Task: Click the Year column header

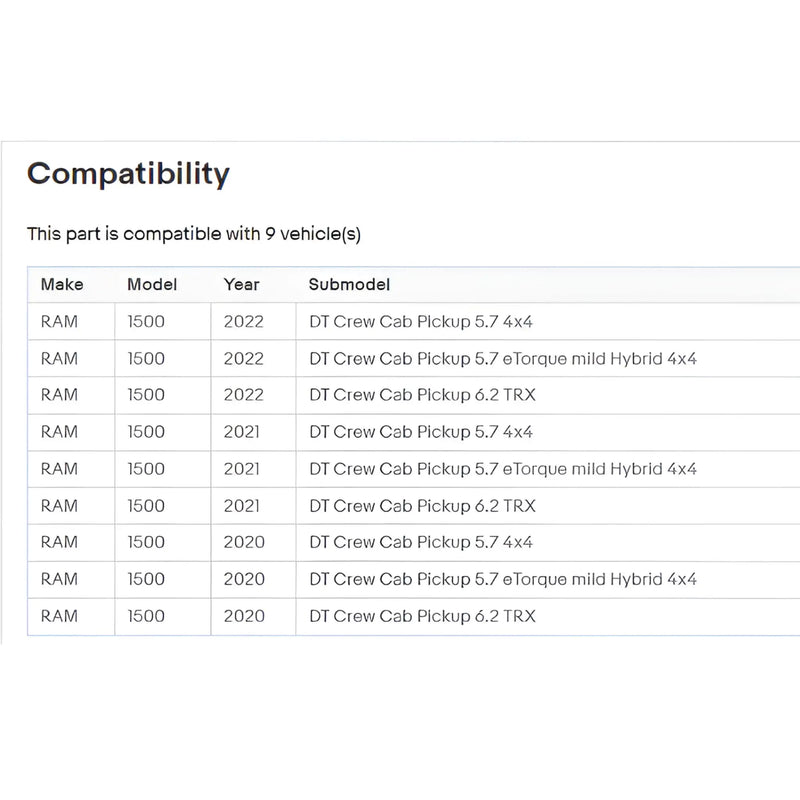Action: (x=241, y=284)
